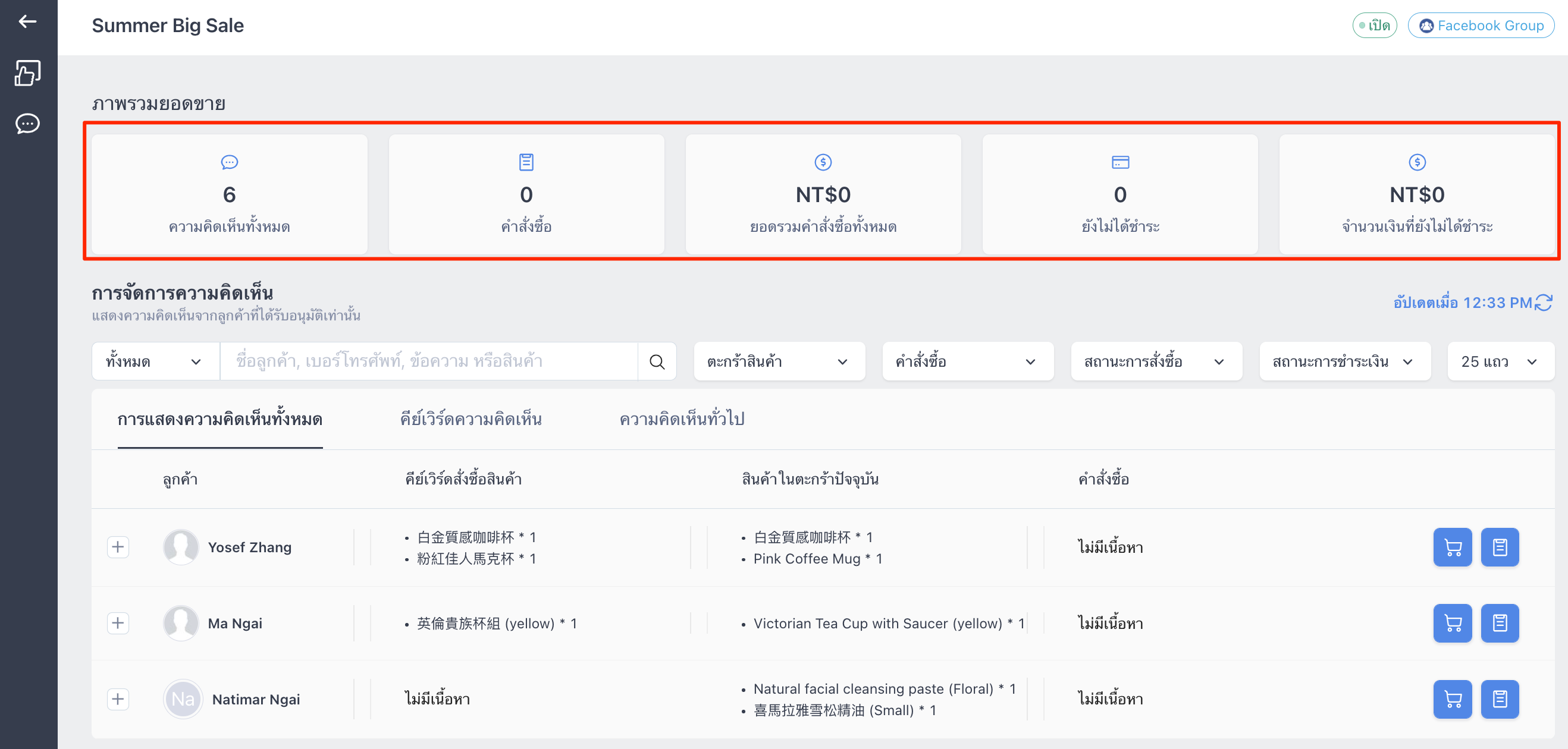Click the document icon above the orders count
The image size is (1568, 749).
(526, 162)
